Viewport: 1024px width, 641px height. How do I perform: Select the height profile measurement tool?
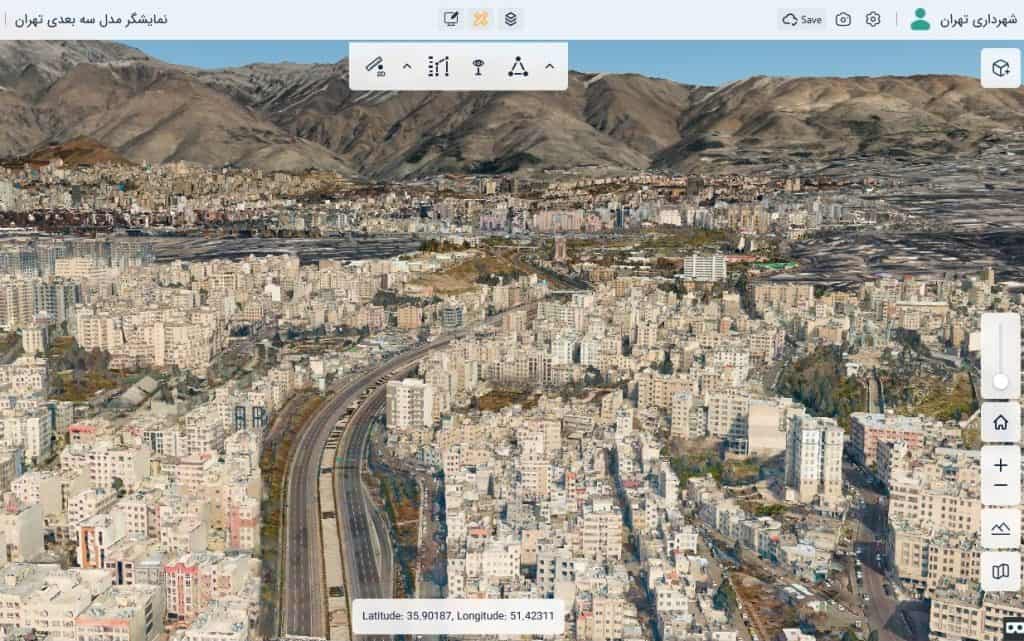(438, 67)
